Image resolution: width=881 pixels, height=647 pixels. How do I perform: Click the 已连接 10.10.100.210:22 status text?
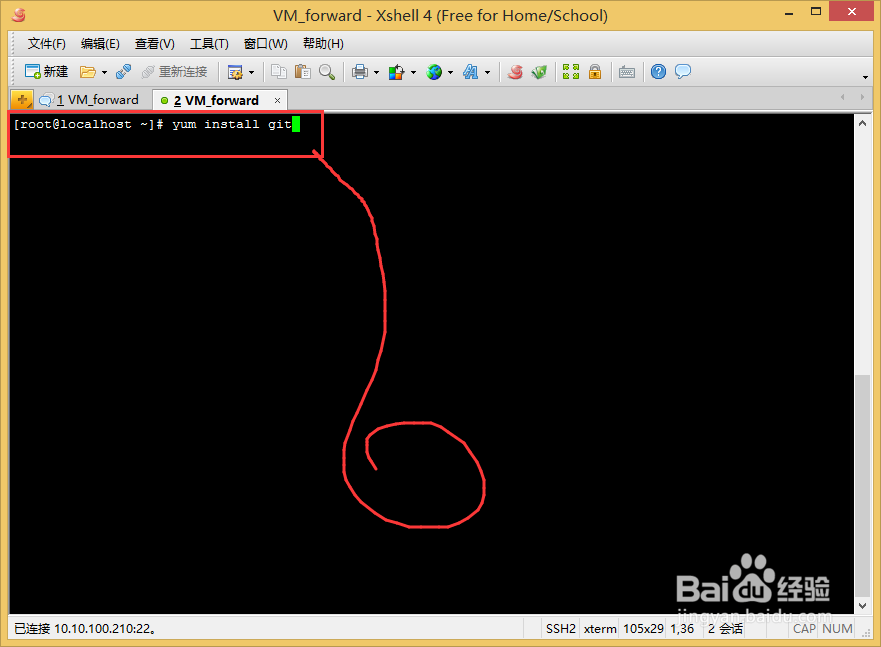click(x=85, y=628)
